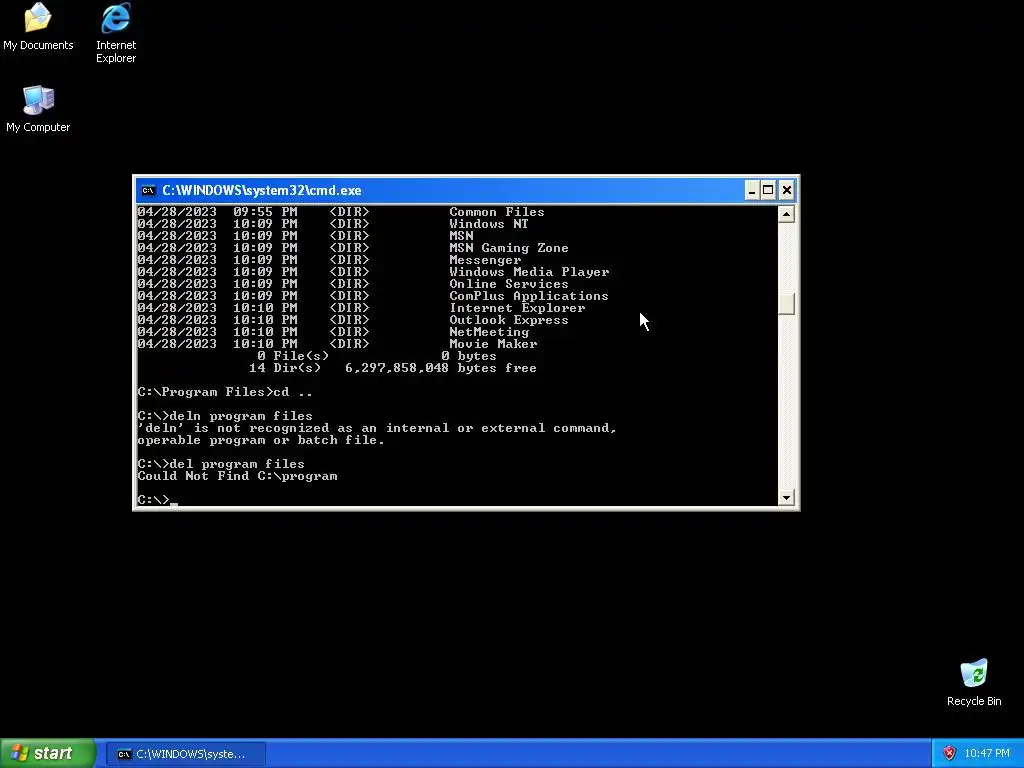Maximize the cmd.exe window
Screen dimensions: 1024x768
[769, 191]
